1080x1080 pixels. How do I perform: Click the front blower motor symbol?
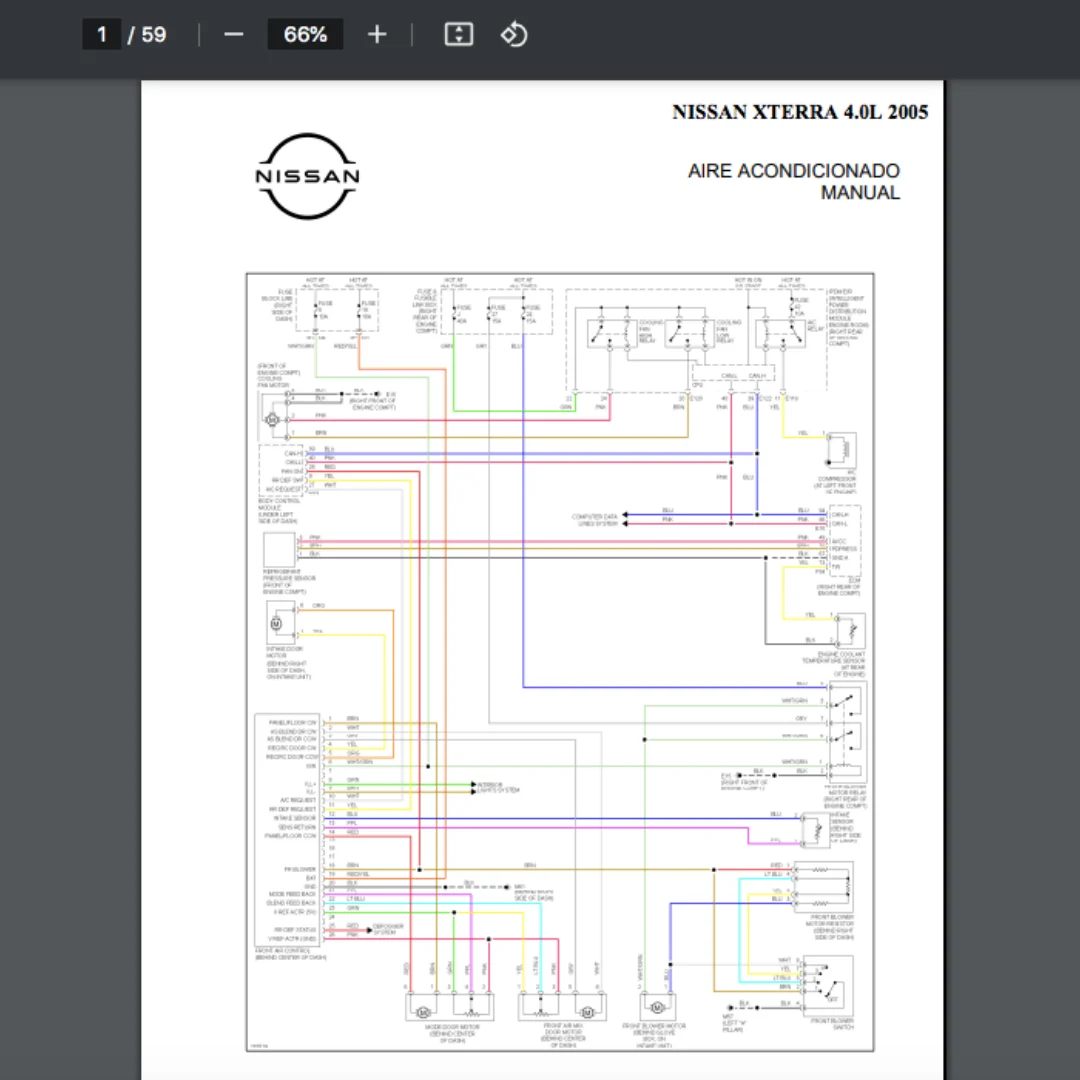pyautogui.click(x=657, y=1008)
